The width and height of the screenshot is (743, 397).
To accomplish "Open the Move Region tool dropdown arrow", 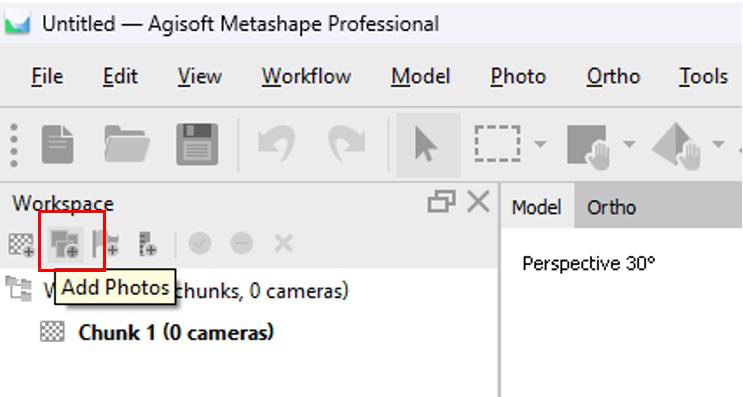I will [629, 144].
